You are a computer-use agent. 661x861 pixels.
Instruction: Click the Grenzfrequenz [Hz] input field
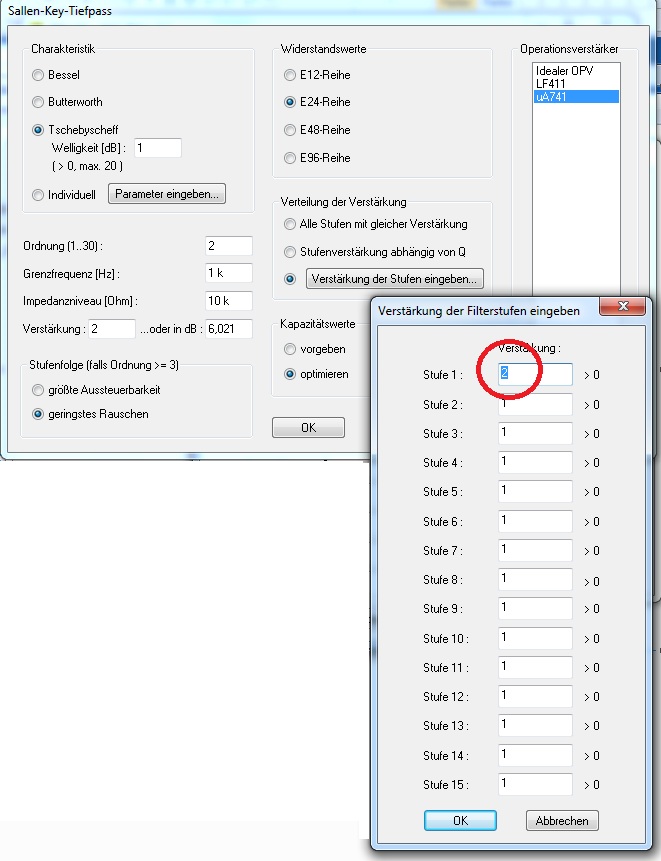tap(228, 273)
